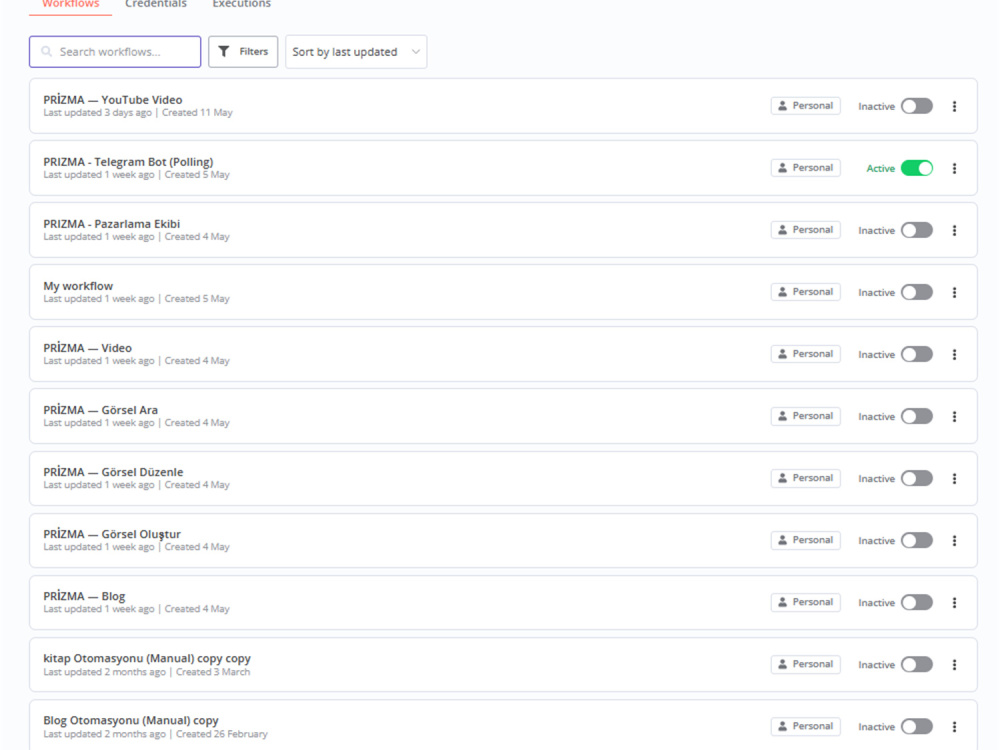Open Blog Otomasyonu (Manual) copy workflow
The height and width of the screenshot is (750, 1000).
pyautogui.click(x=131, y=720)
